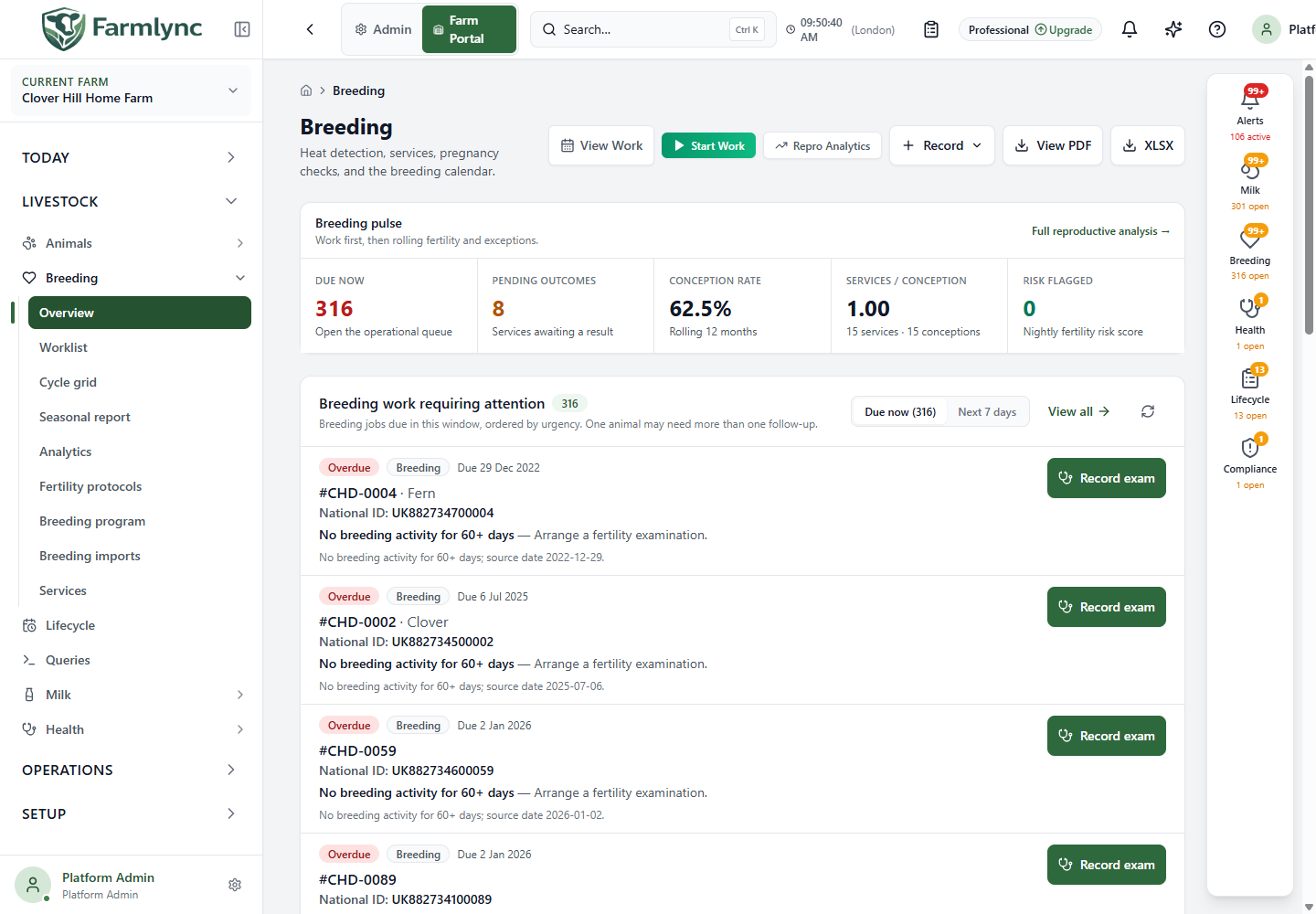Viewport: 1316px width, 914px height.
Task: Record exam for CHD-0089
Action: tap(1107, 865)
